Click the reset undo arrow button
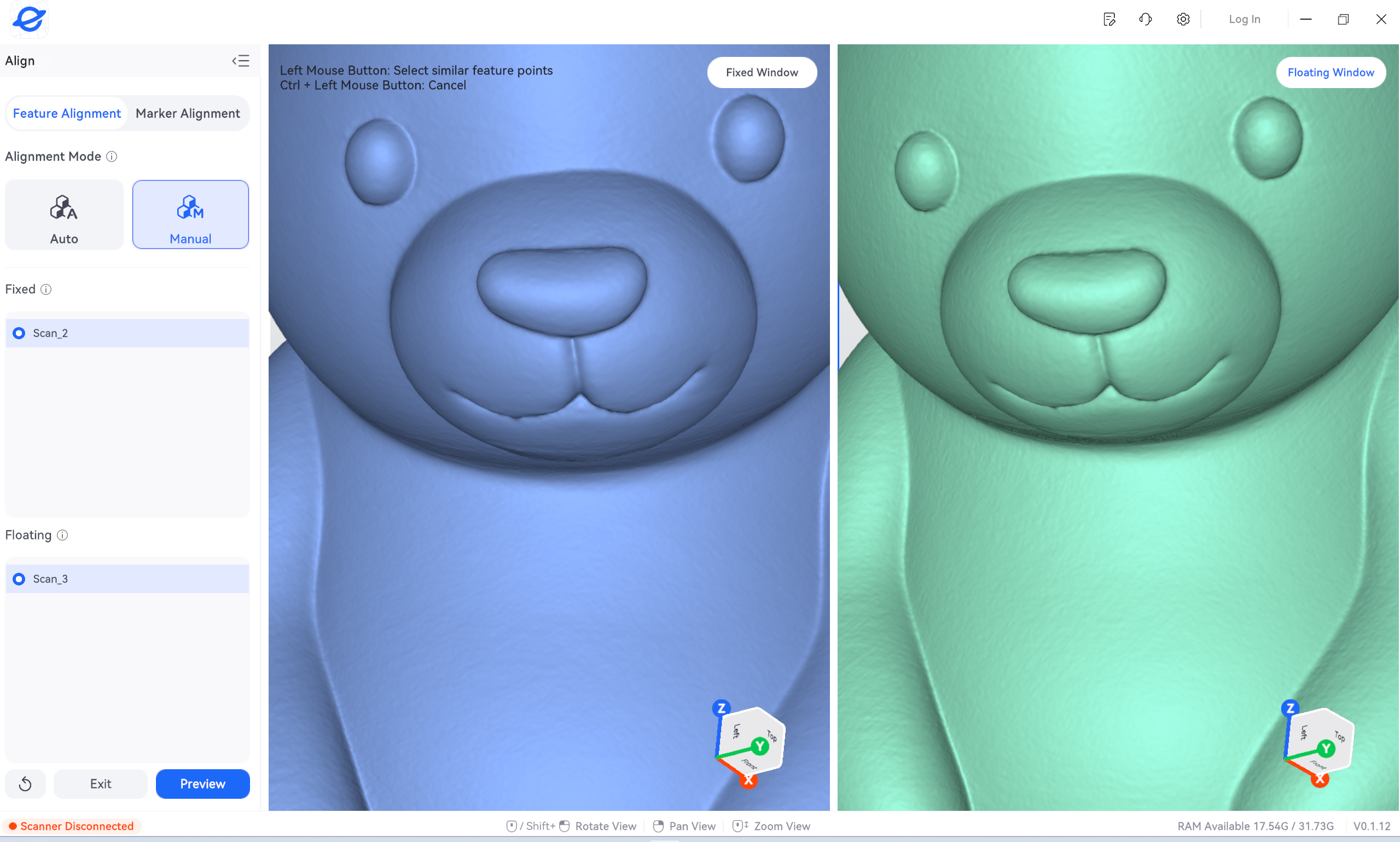1400x842 pixels. coord(26,783)
